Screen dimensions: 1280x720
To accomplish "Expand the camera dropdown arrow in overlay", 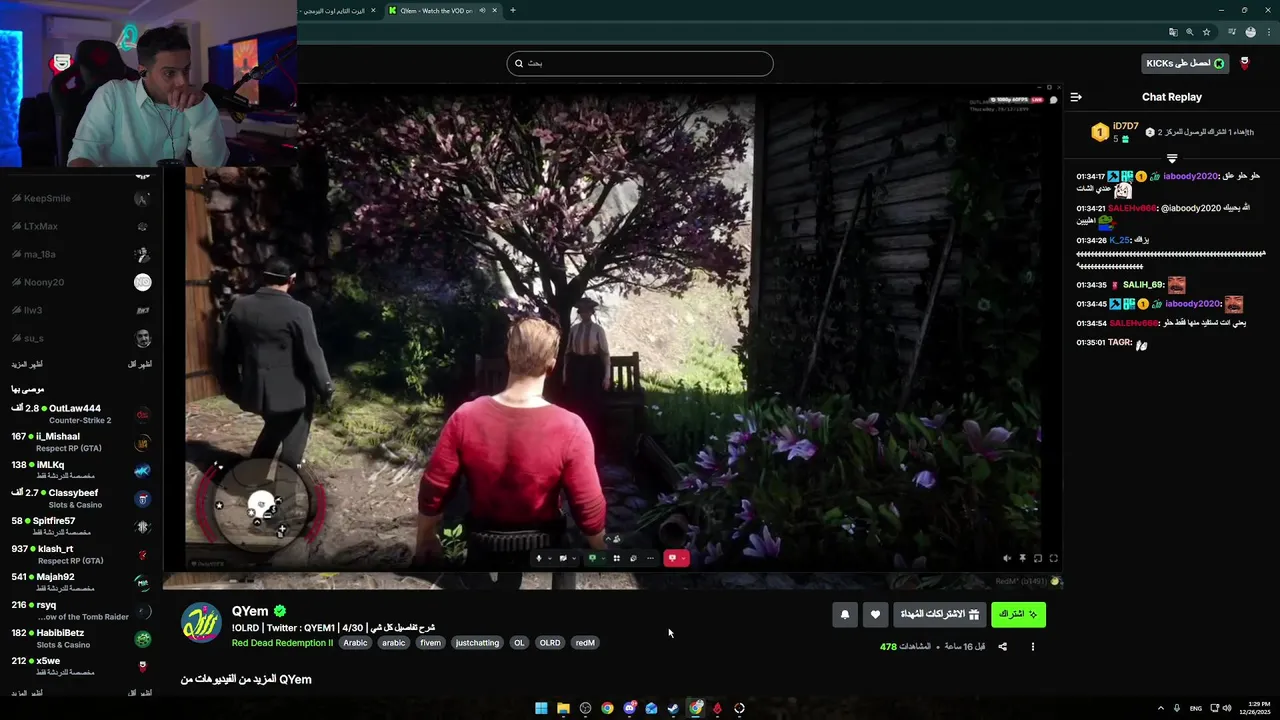I will point(574,558).
